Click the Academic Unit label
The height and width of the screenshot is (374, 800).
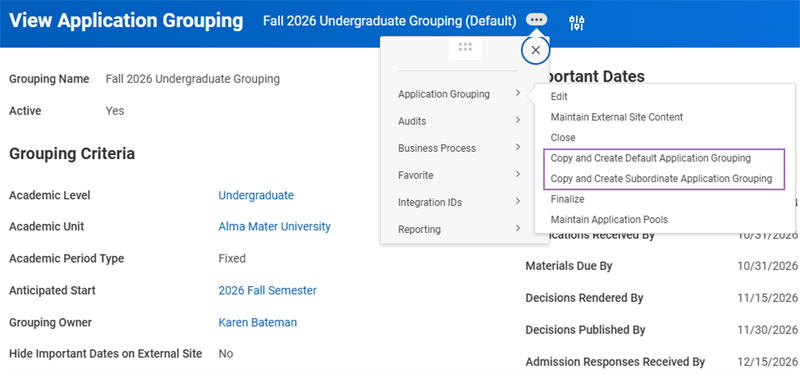pyautogui.click(x=47, y=227)
